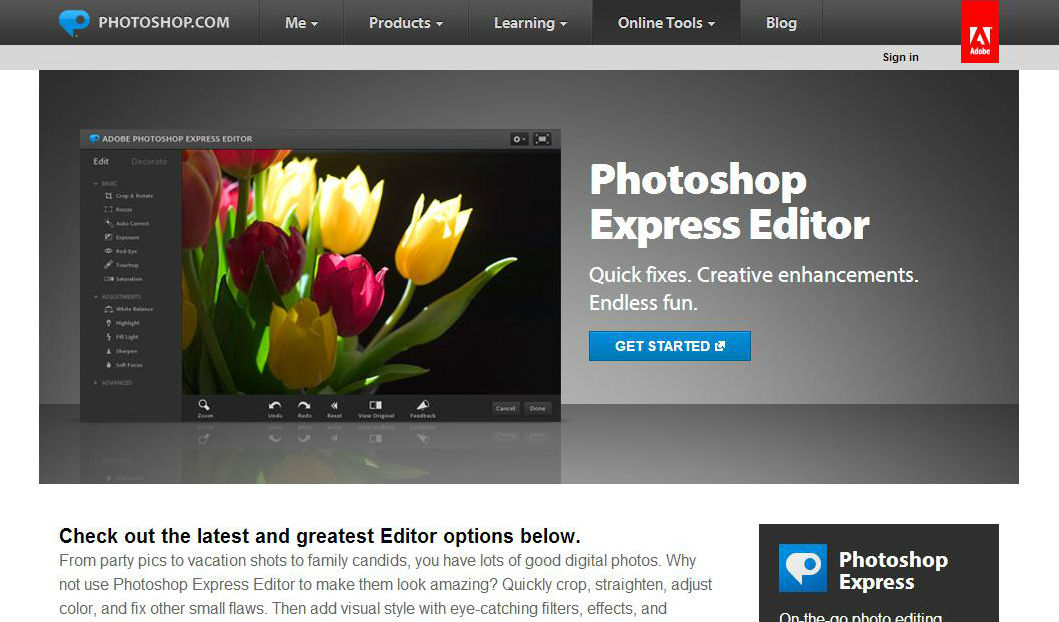
Task: Toggle the View Original comparison
Action: [x=376, y=405]
